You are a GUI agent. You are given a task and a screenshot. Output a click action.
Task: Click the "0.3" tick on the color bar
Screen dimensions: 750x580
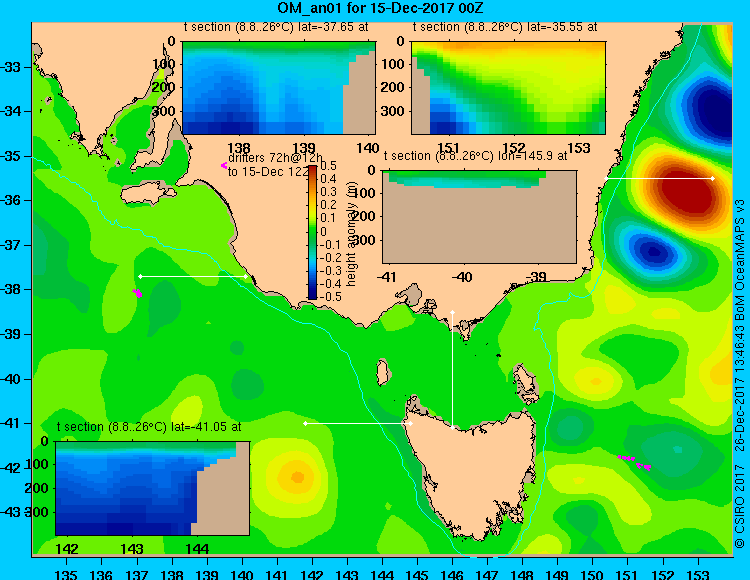click(328, 192)
